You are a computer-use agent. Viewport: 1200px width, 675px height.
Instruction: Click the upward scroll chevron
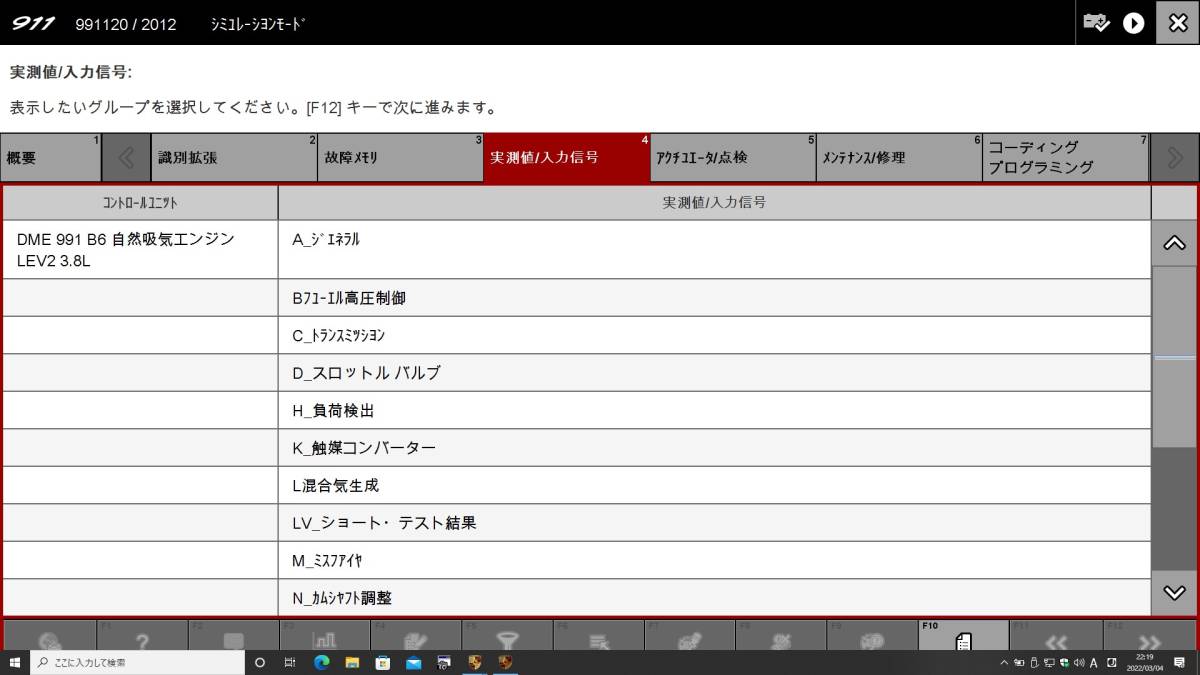[1173, 242]
